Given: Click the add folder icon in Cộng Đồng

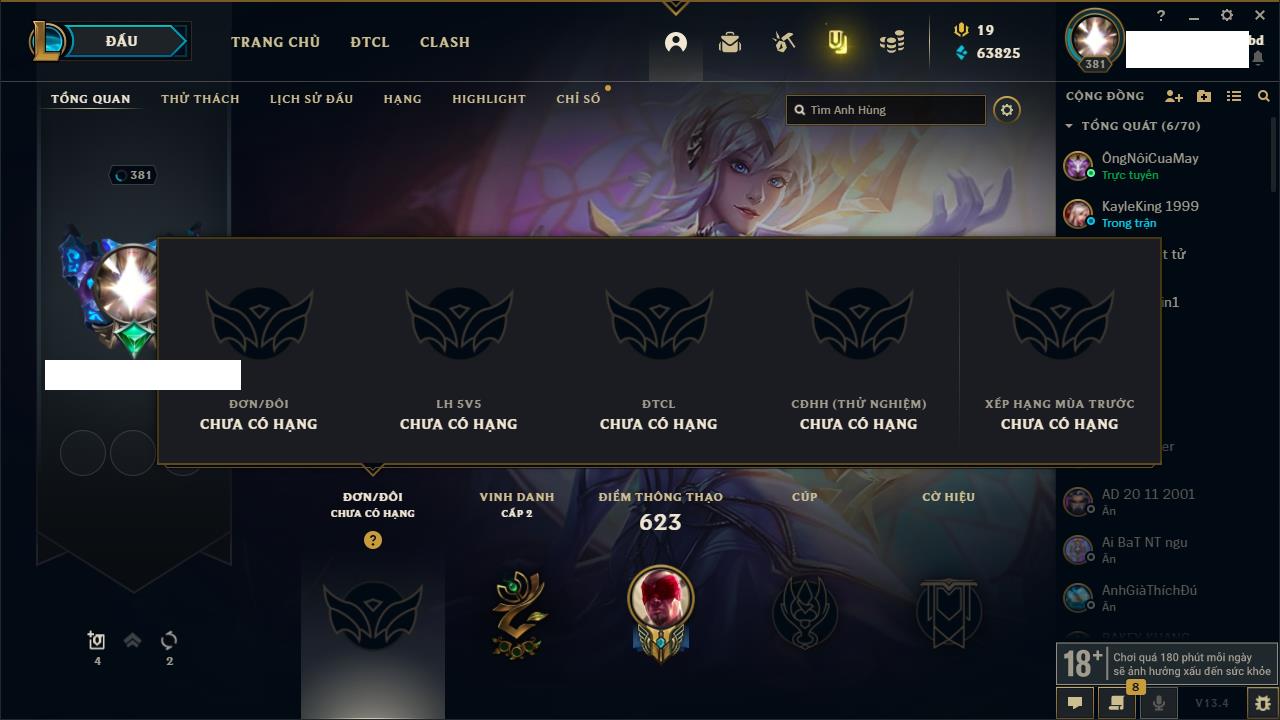Looking at the screenshot, I should (x=1204, y=96).
